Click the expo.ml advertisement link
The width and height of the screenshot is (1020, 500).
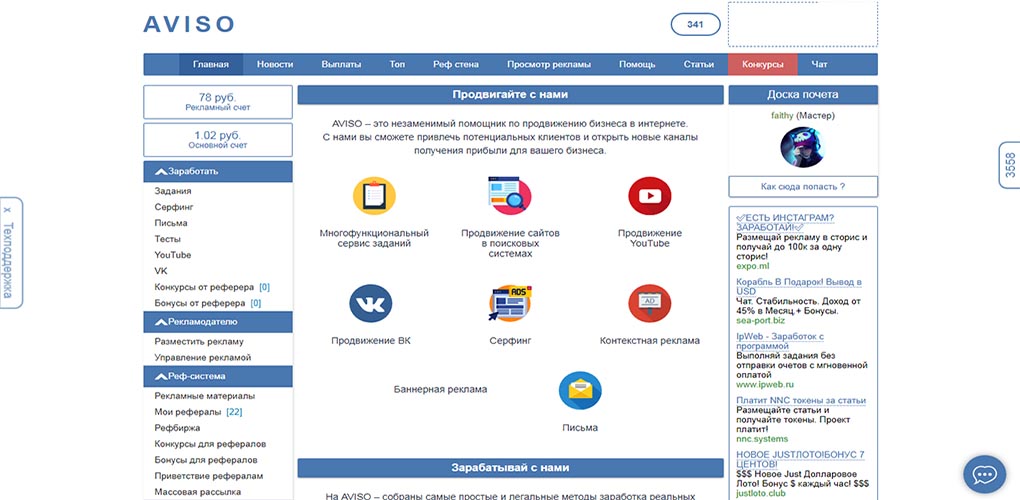click(753, 266)
